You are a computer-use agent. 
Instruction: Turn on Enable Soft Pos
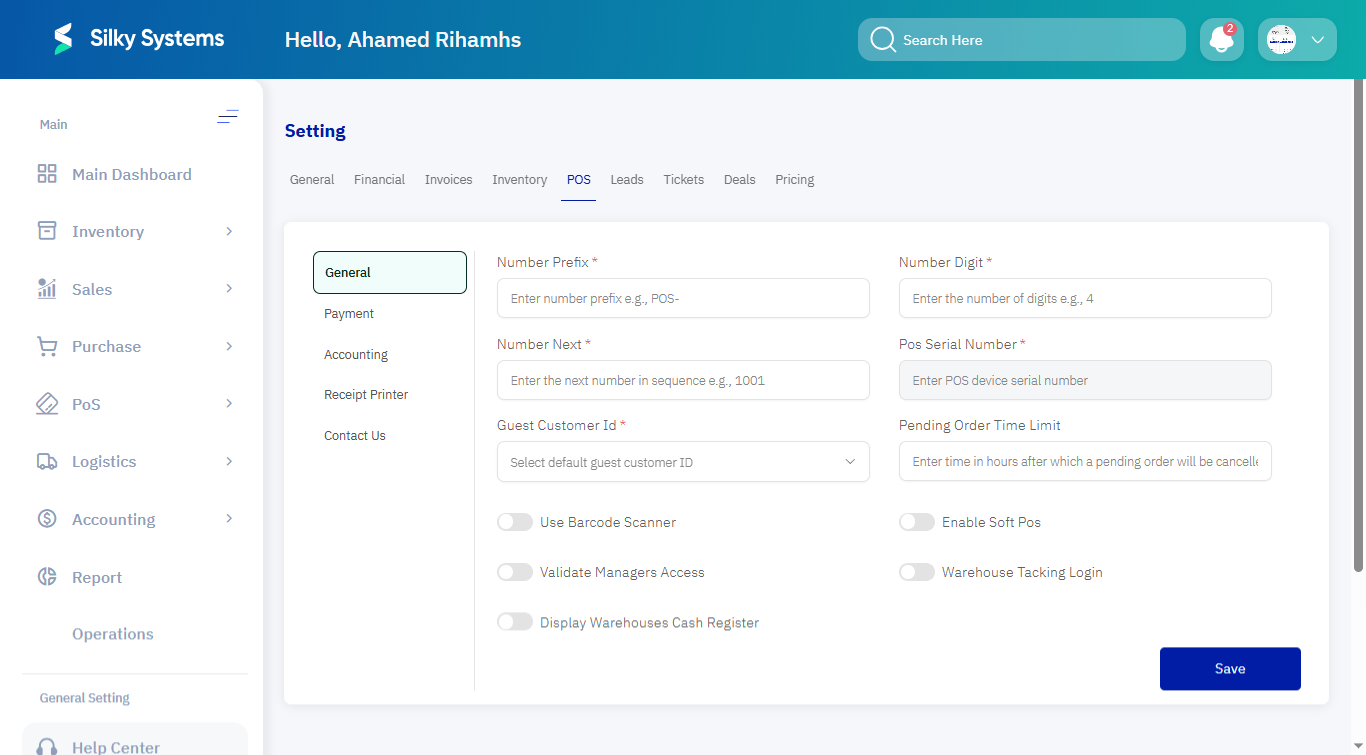(x=917, y=521)
